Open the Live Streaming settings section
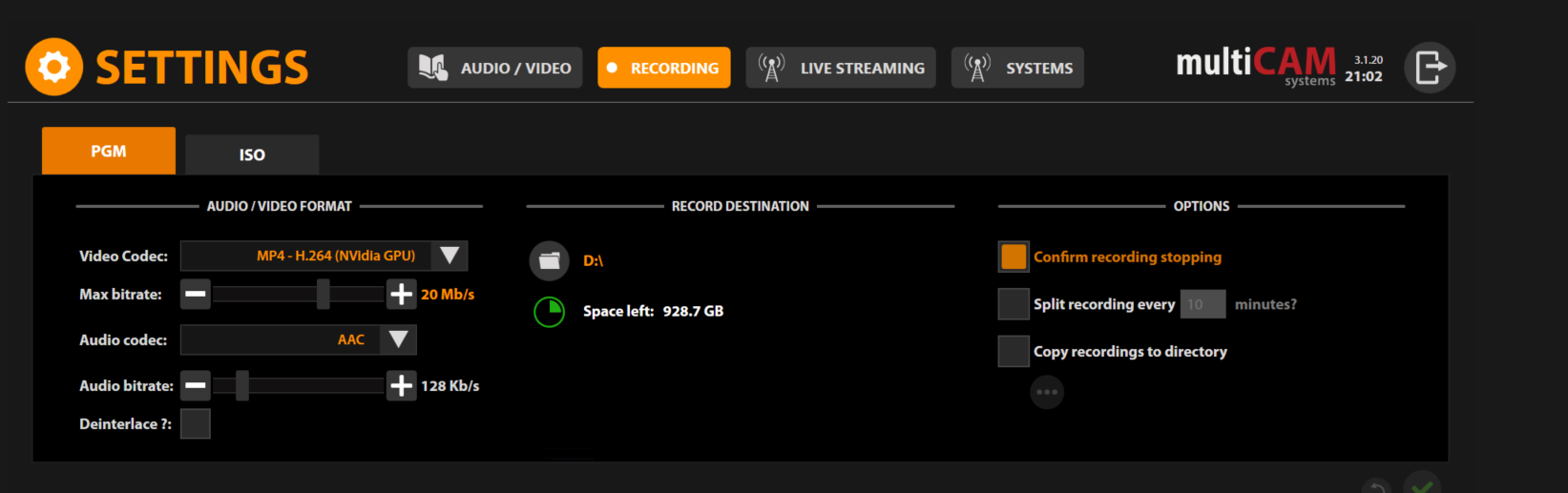 tap(841, 68)
